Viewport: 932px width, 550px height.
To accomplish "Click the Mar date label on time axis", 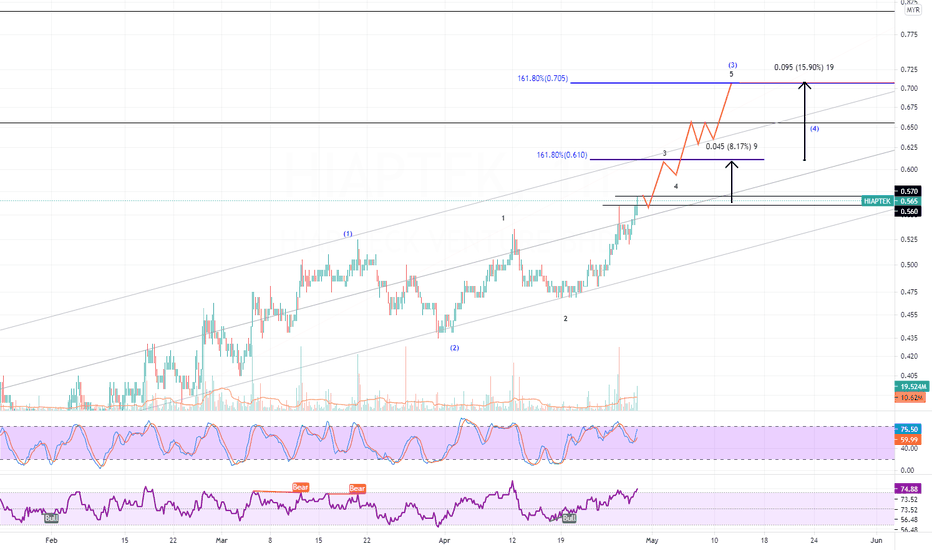I will tap(222, 540).
